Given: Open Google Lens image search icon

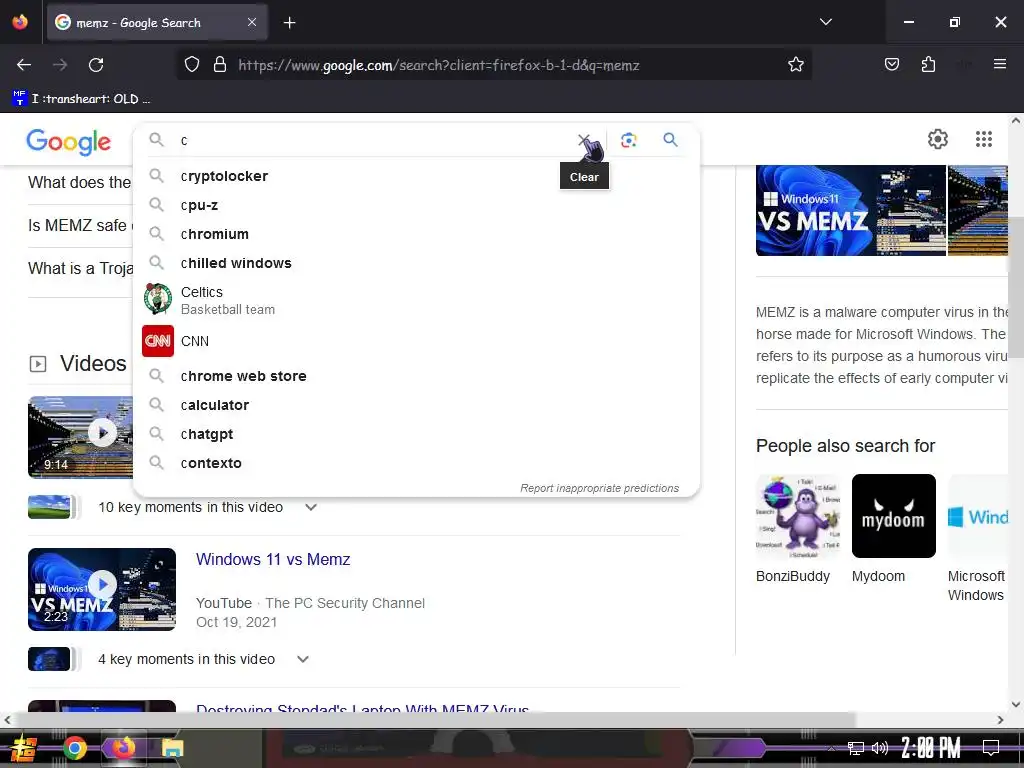Looking at the screenshot, I should coord(628,140).
